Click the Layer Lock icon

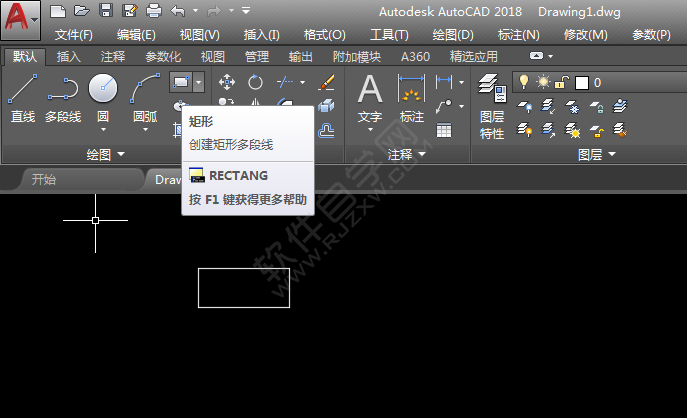597,106
